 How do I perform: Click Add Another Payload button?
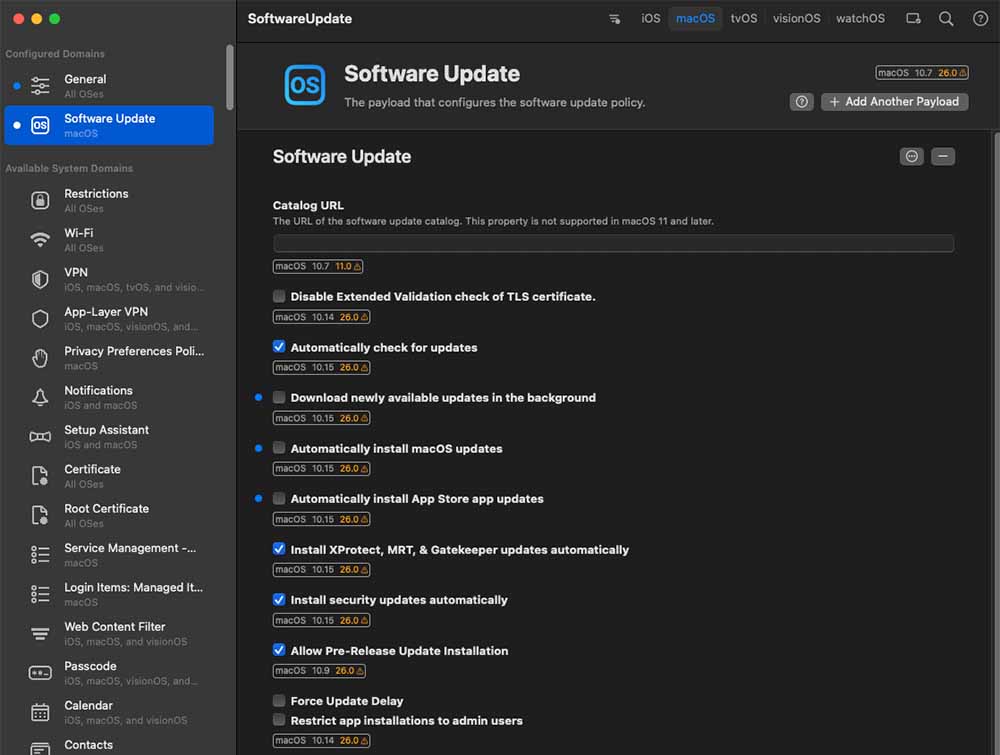click(894, 102)
